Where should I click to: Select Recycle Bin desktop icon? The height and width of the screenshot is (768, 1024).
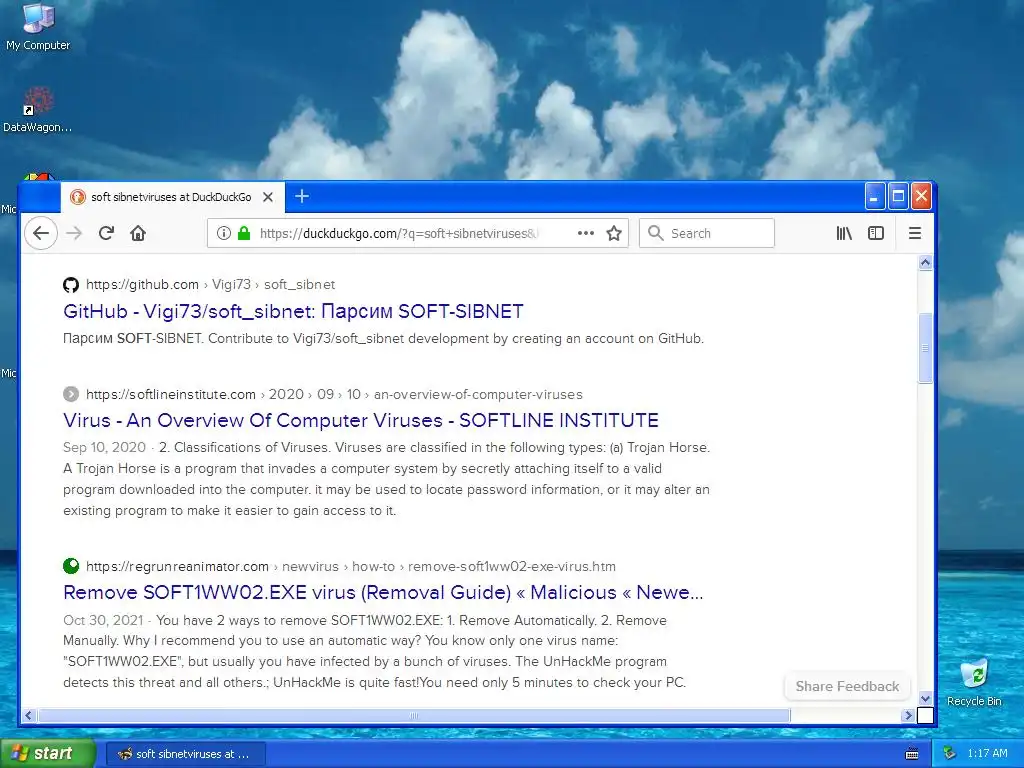pyautogui.click(x=974, y=683)
